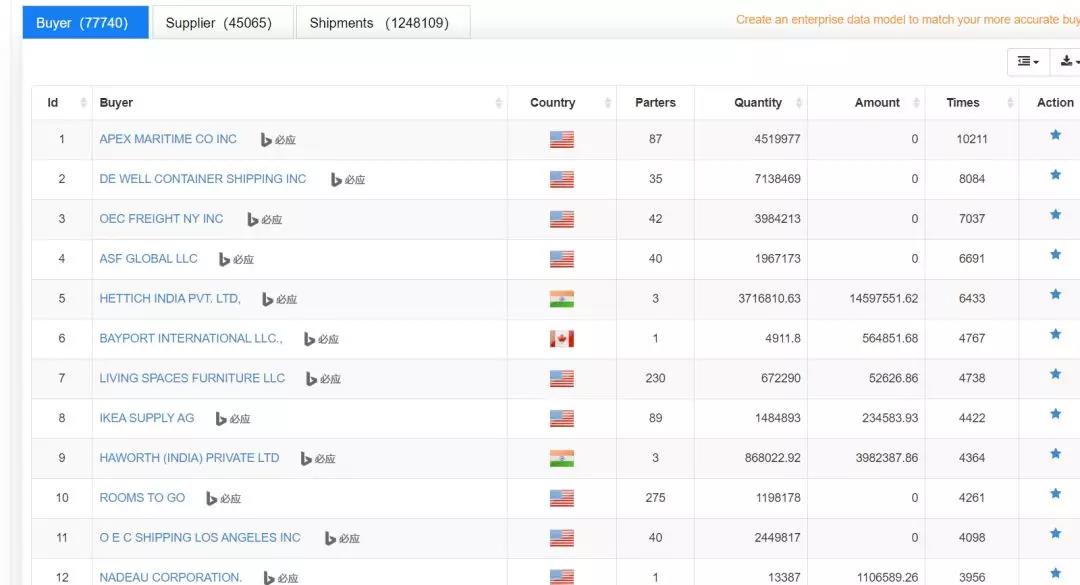
Task: Star the HAWORTH (INDIA) PRIVATE LTD row
Action: click(x=1055, y=454)
